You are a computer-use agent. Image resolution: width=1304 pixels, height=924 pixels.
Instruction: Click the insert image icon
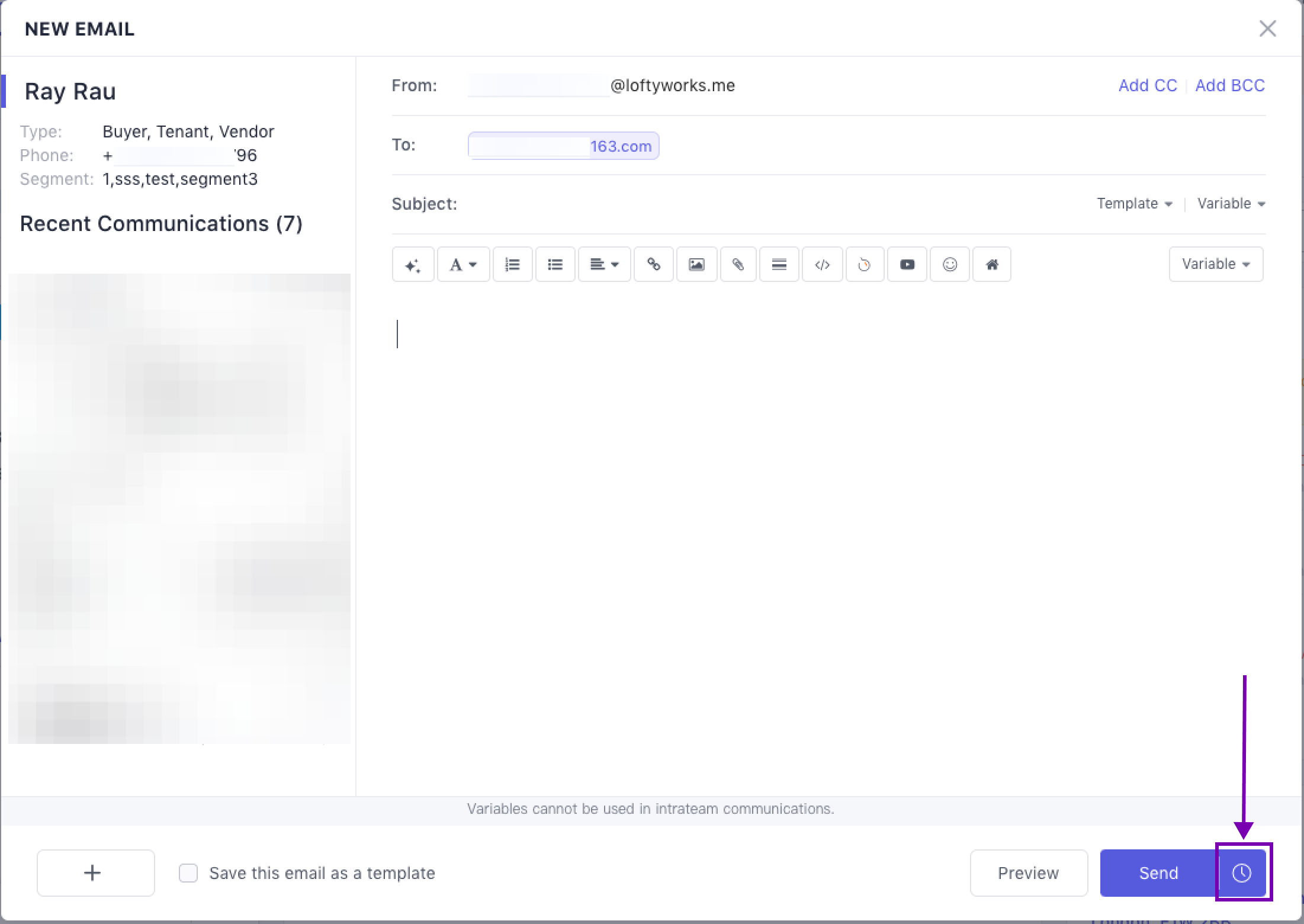(696, 264)
